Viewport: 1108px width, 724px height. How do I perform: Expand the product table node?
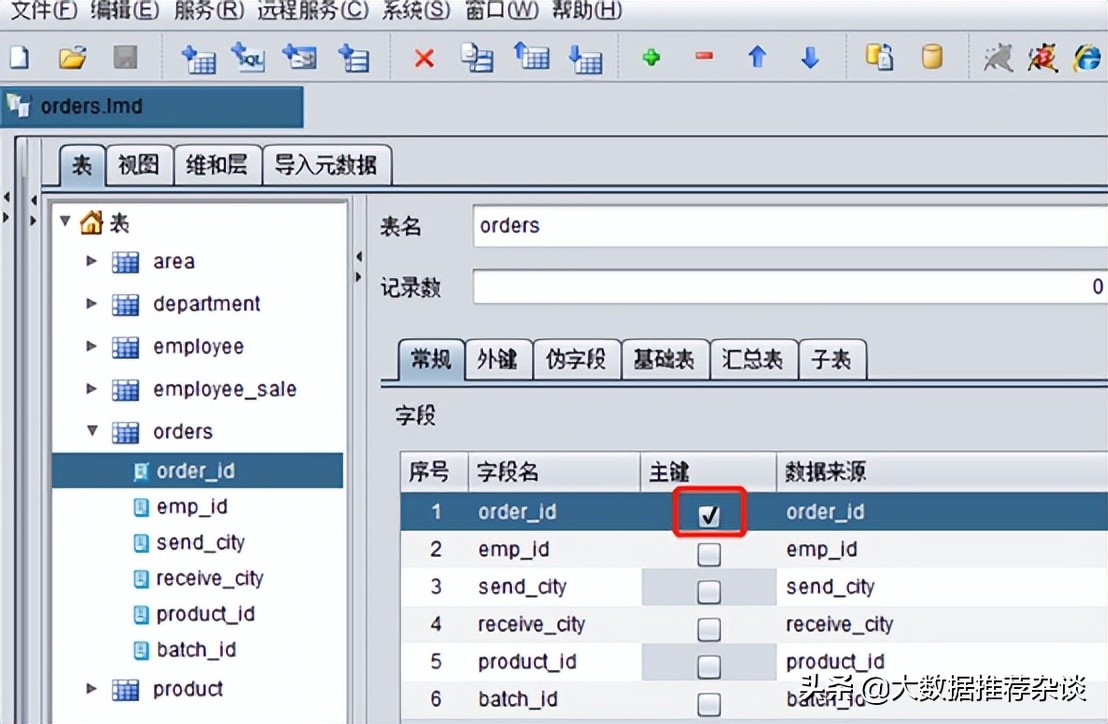pos(91,688)
